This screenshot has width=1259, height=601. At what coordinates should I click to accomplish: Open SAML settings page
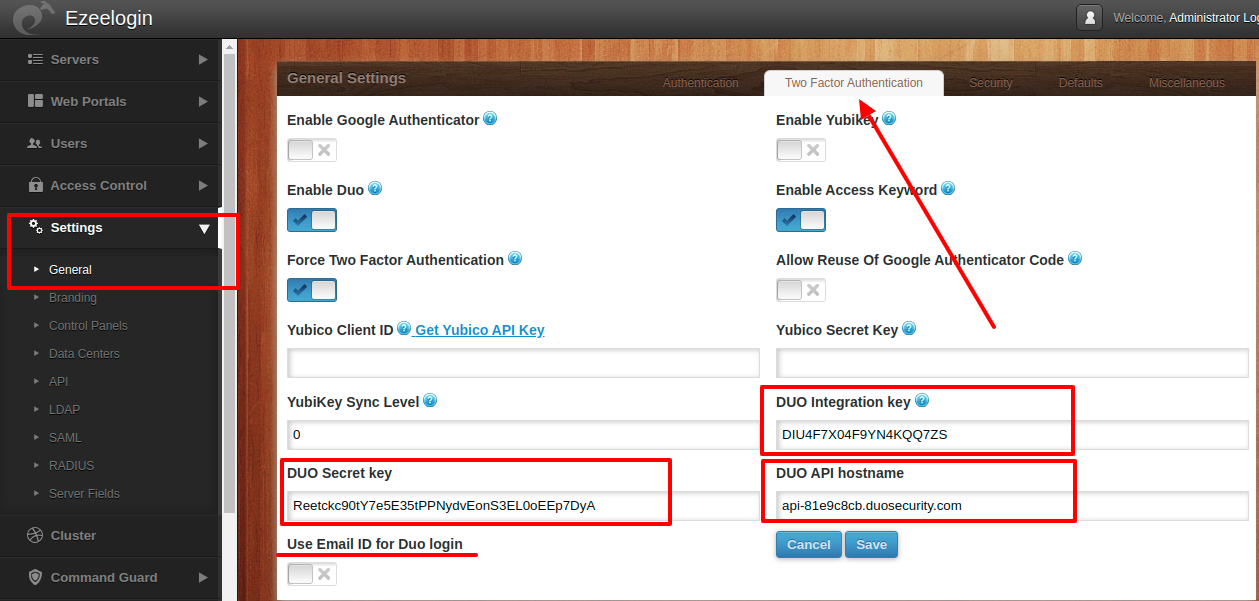click(x=65, y=437)
